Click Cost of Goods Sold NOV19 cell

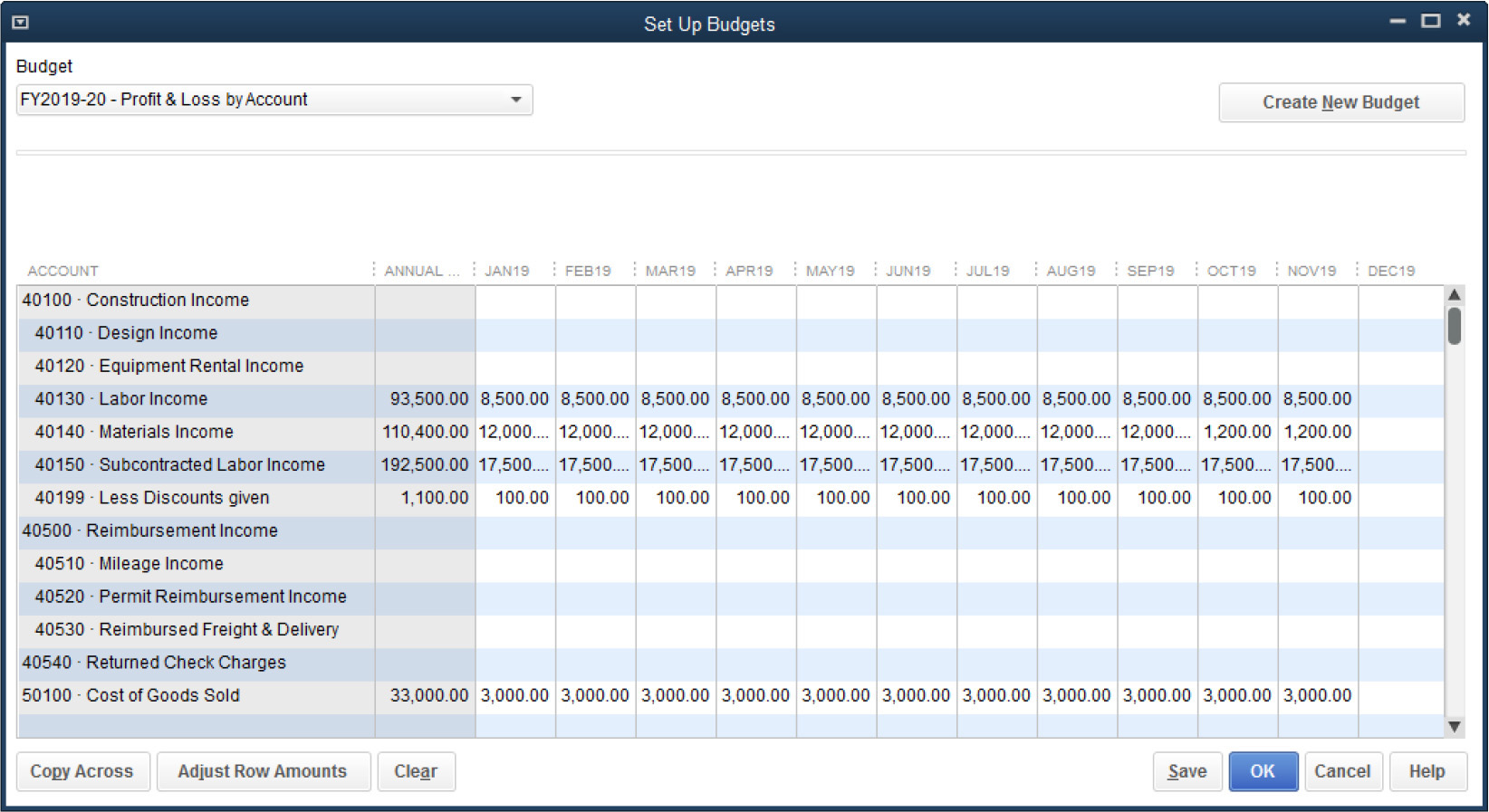point(1318,696)
